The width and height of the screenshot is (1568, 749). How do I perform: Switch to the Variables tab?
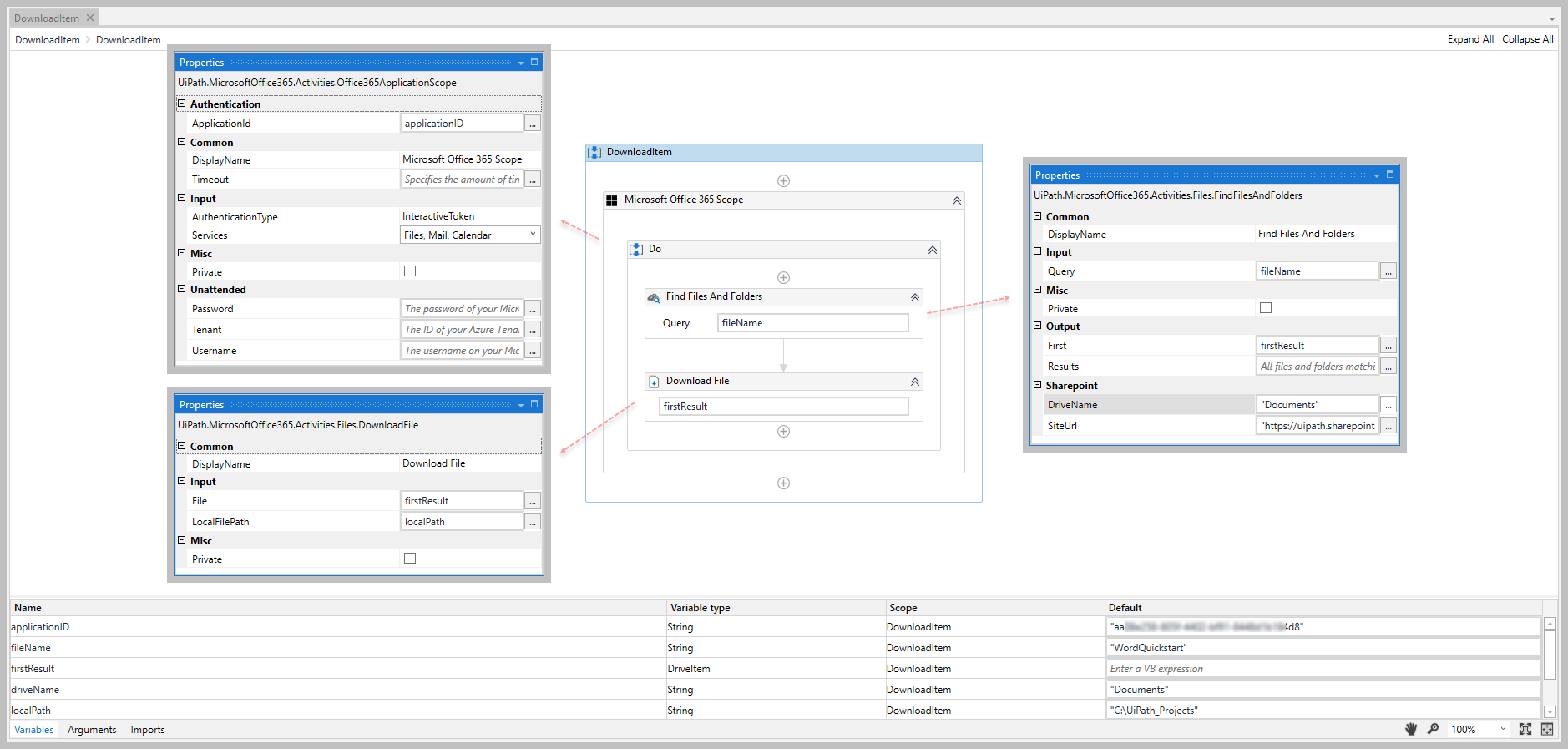coord(34,730)
